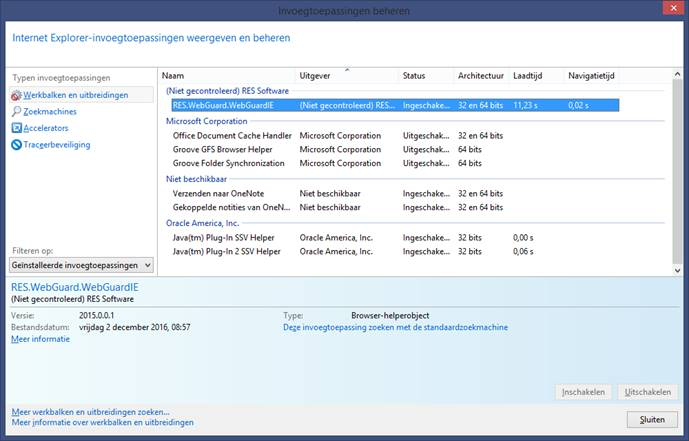
Task: Open Meer werkbalken en uitbreidingen zoeken link
Action: (91, 412)
